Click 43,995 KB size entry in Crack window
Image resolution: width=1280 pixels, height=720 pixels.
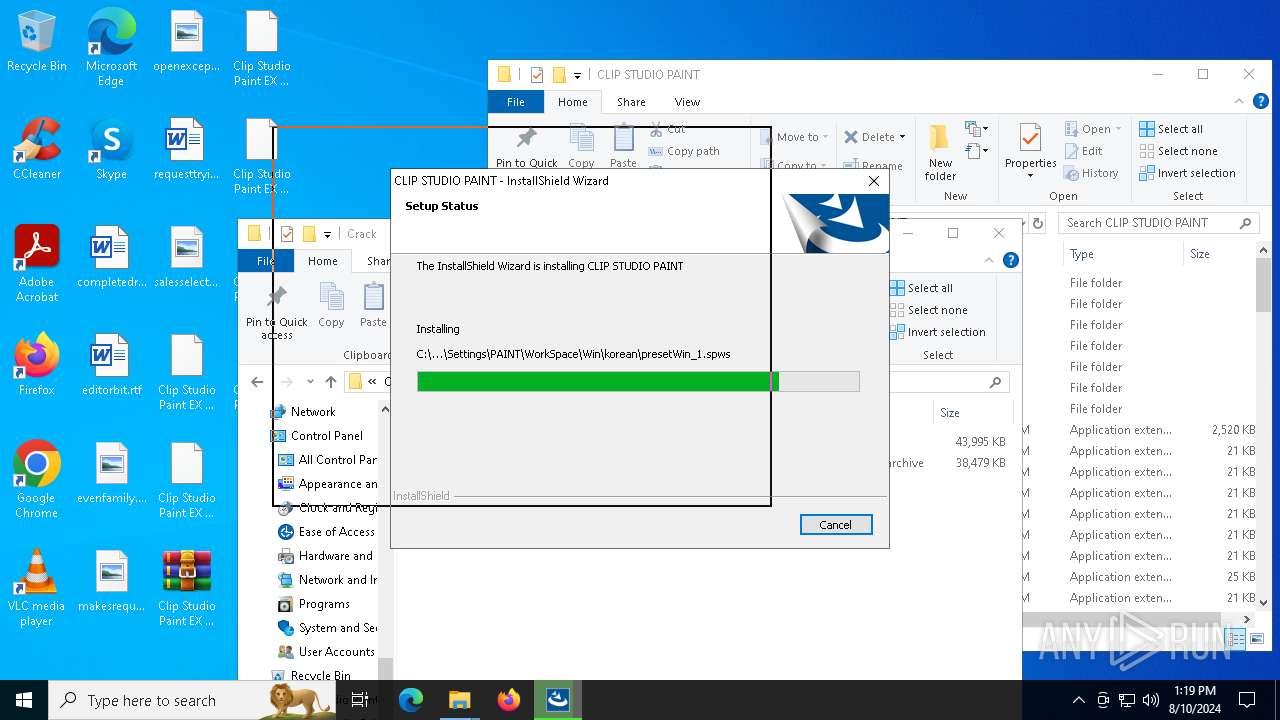point(980,442)
